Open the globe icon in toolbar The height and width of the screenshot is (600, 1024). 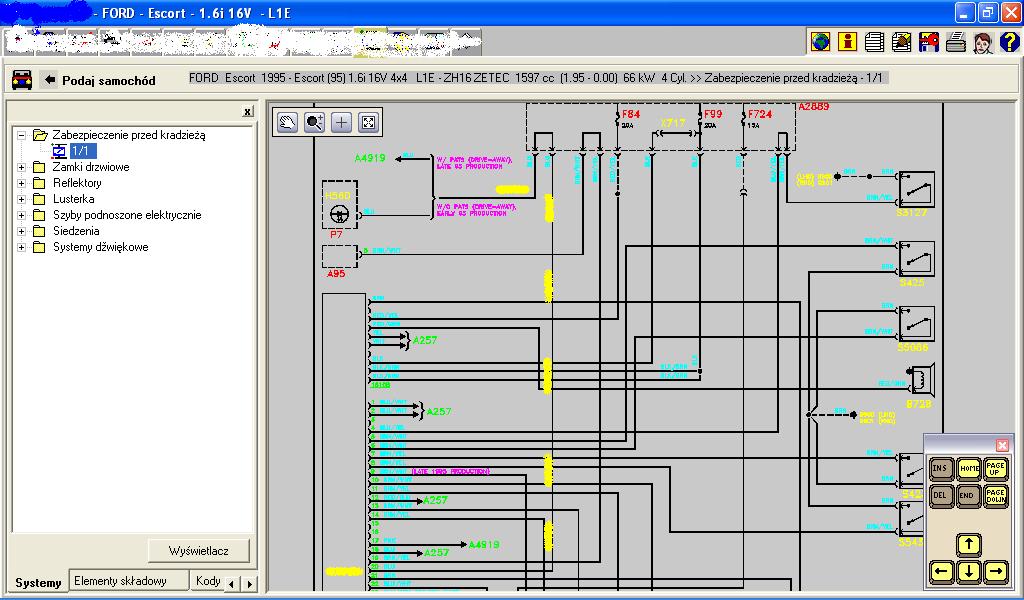[821, 42]
